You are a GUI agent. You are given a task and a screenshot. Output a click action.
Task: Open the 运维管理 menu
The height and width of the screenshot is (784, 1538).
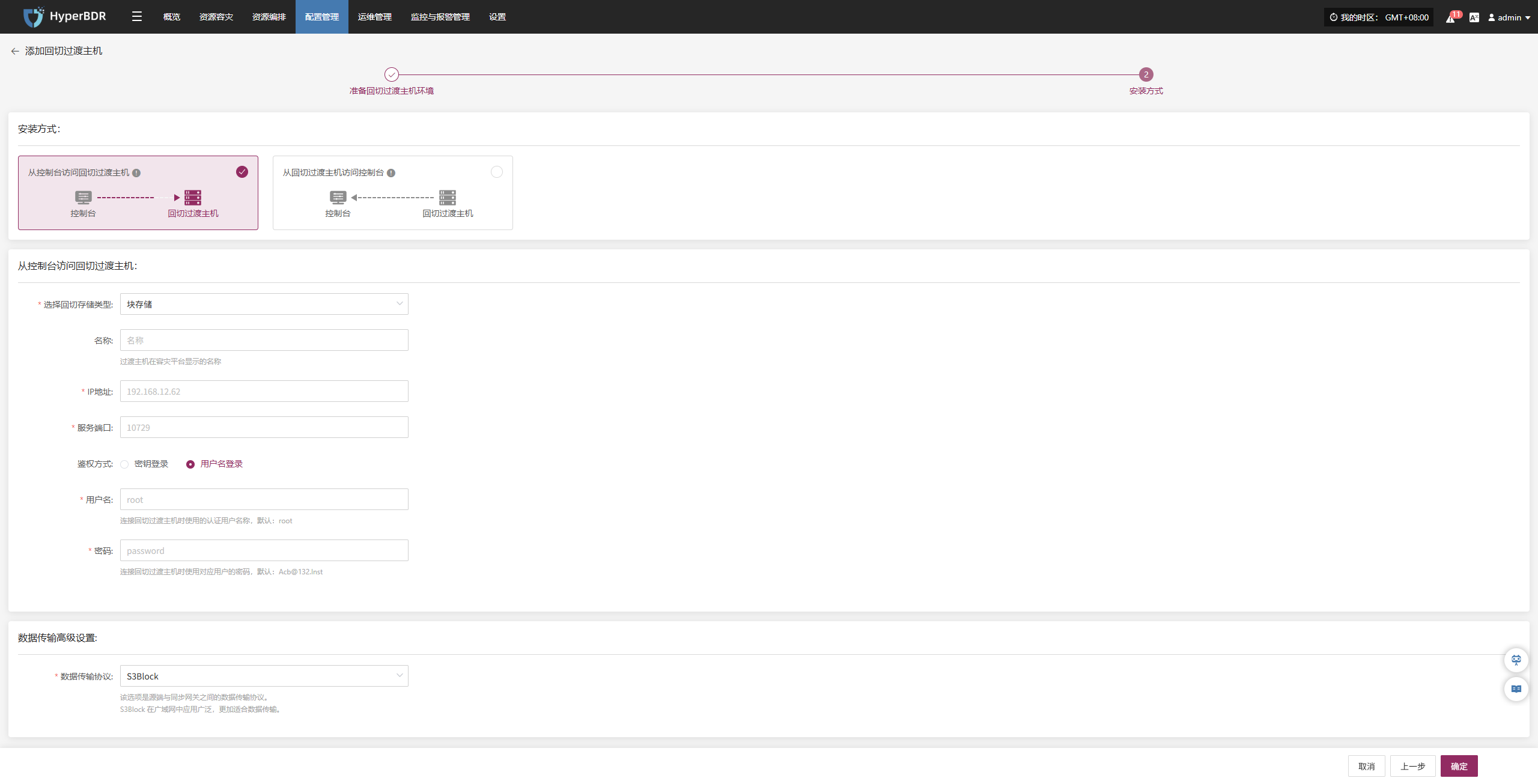point(374,17)
